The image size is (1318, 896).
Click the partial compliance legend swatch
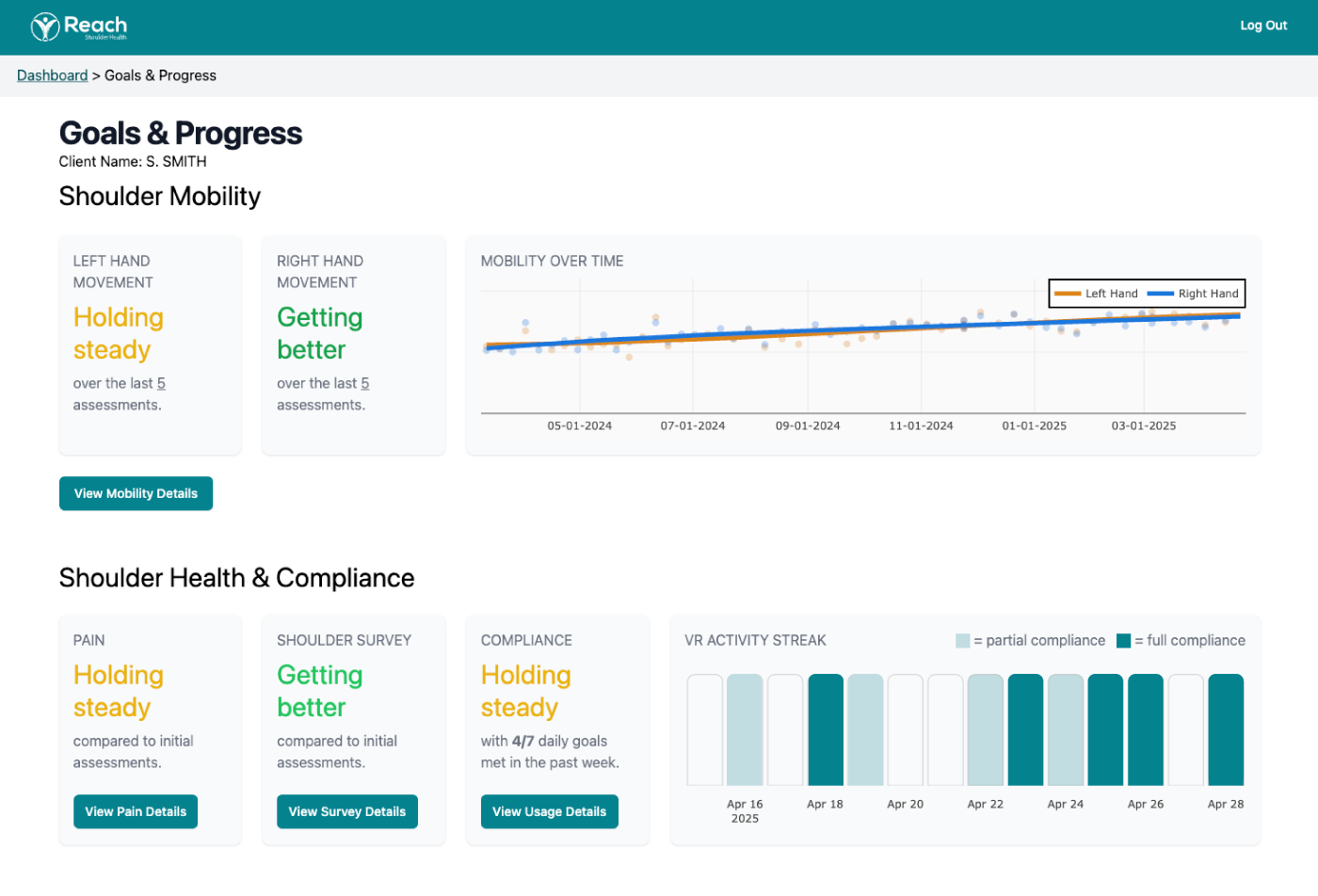[x=962, y=641]
